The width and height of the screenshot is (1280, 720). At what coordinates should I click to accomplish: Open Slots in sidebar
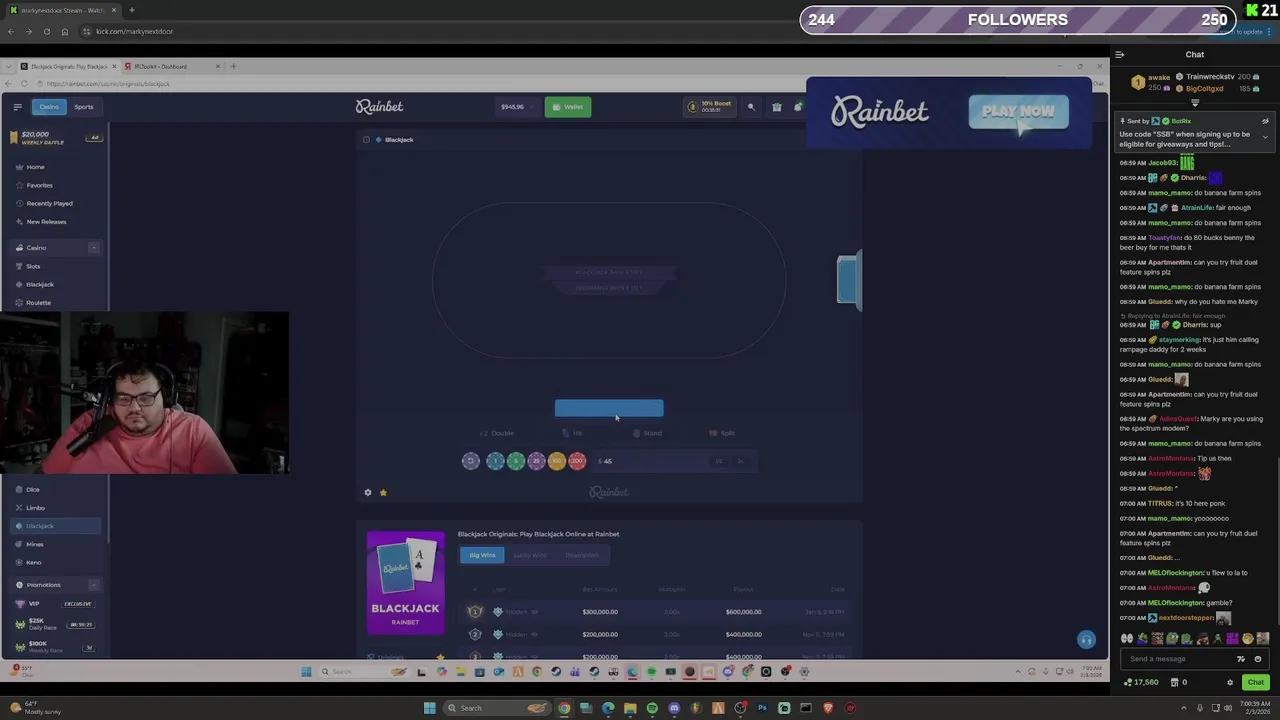pos(33,266)
